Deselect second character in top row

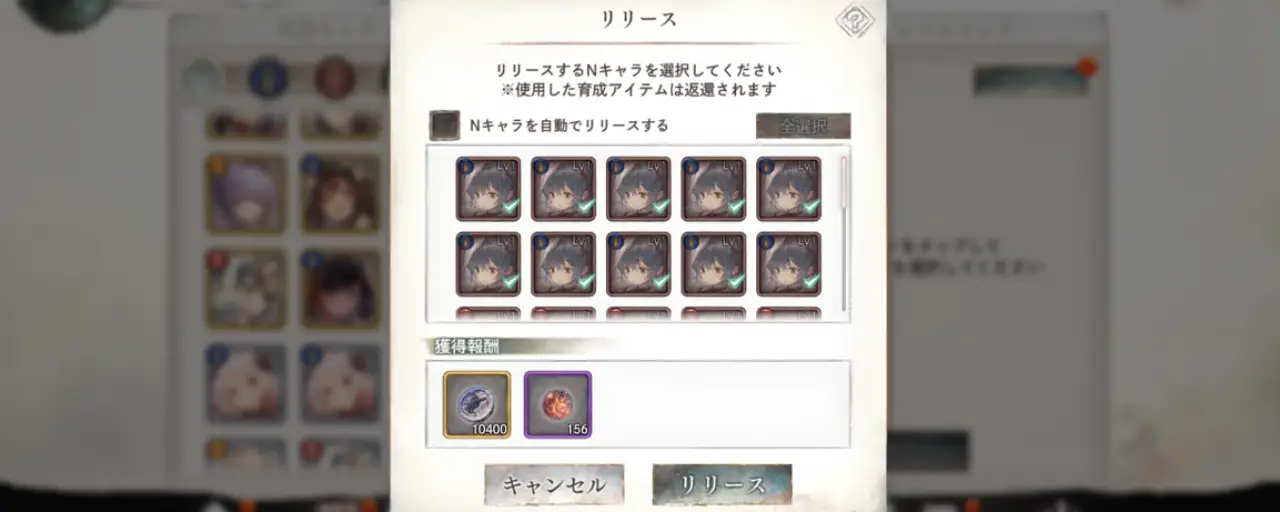pyautogui.click(x=563, y=188)
